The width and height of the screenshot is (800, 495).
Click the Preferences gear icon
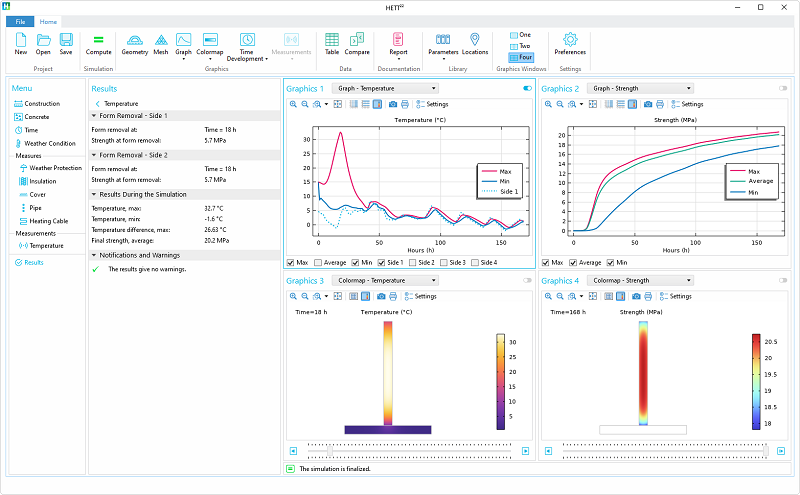570,42
